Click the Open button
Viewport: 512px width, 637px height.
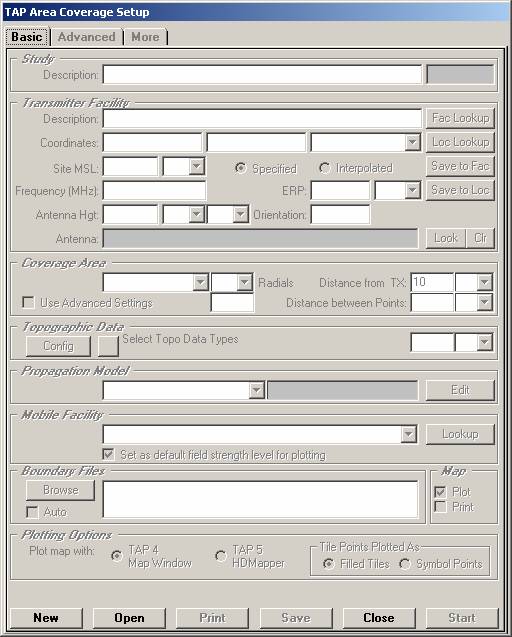(x=129, y=618)
